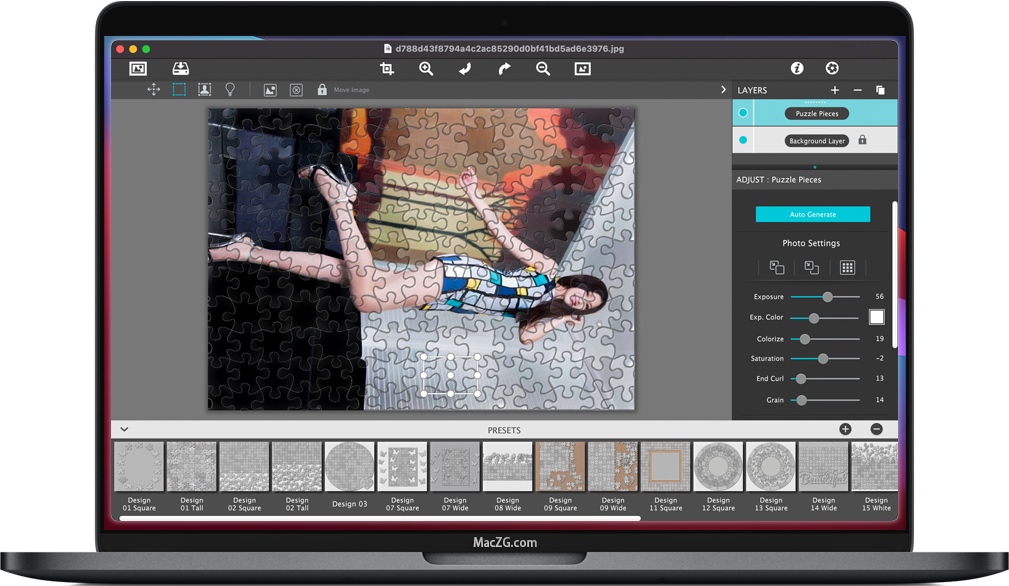This screenshot has height=586, width=1009.
Task: Select the Zoom In tool
Action: tap(424, 68)
